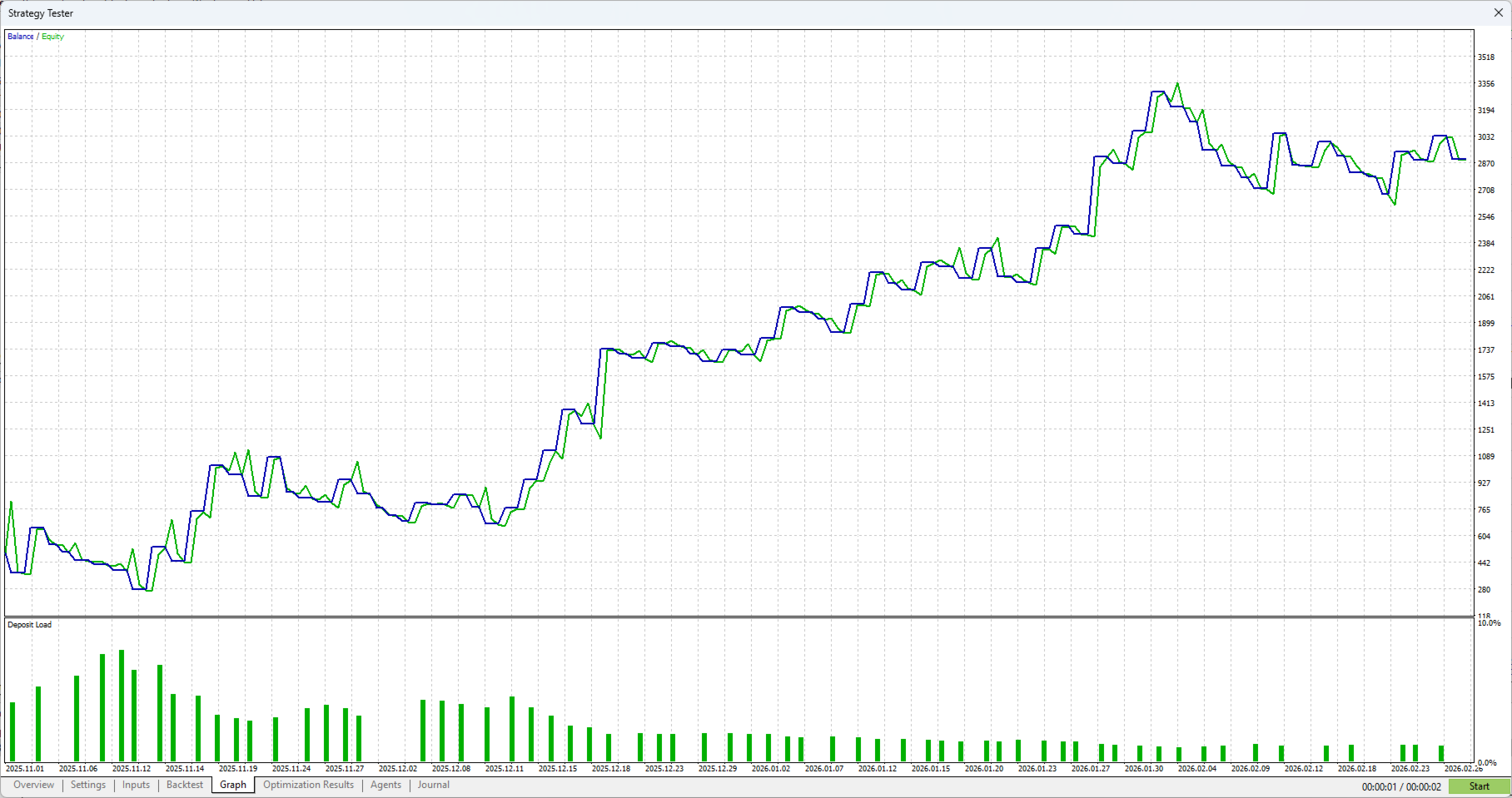This screenshot has height=798, width=1512.
Task: Click the 2026.01.12 date label
Action: click(x=878, y=769)
